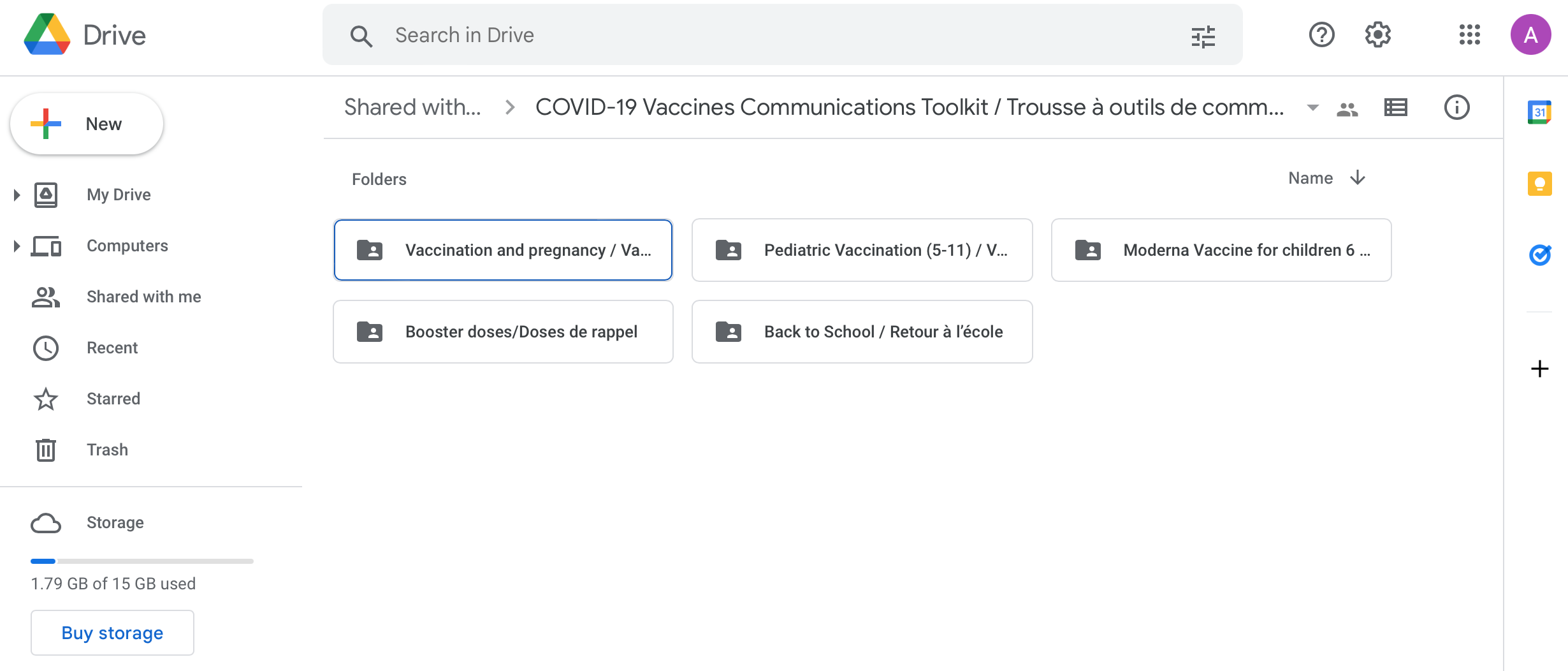Open the Google apps grid

coord(1469,35)
